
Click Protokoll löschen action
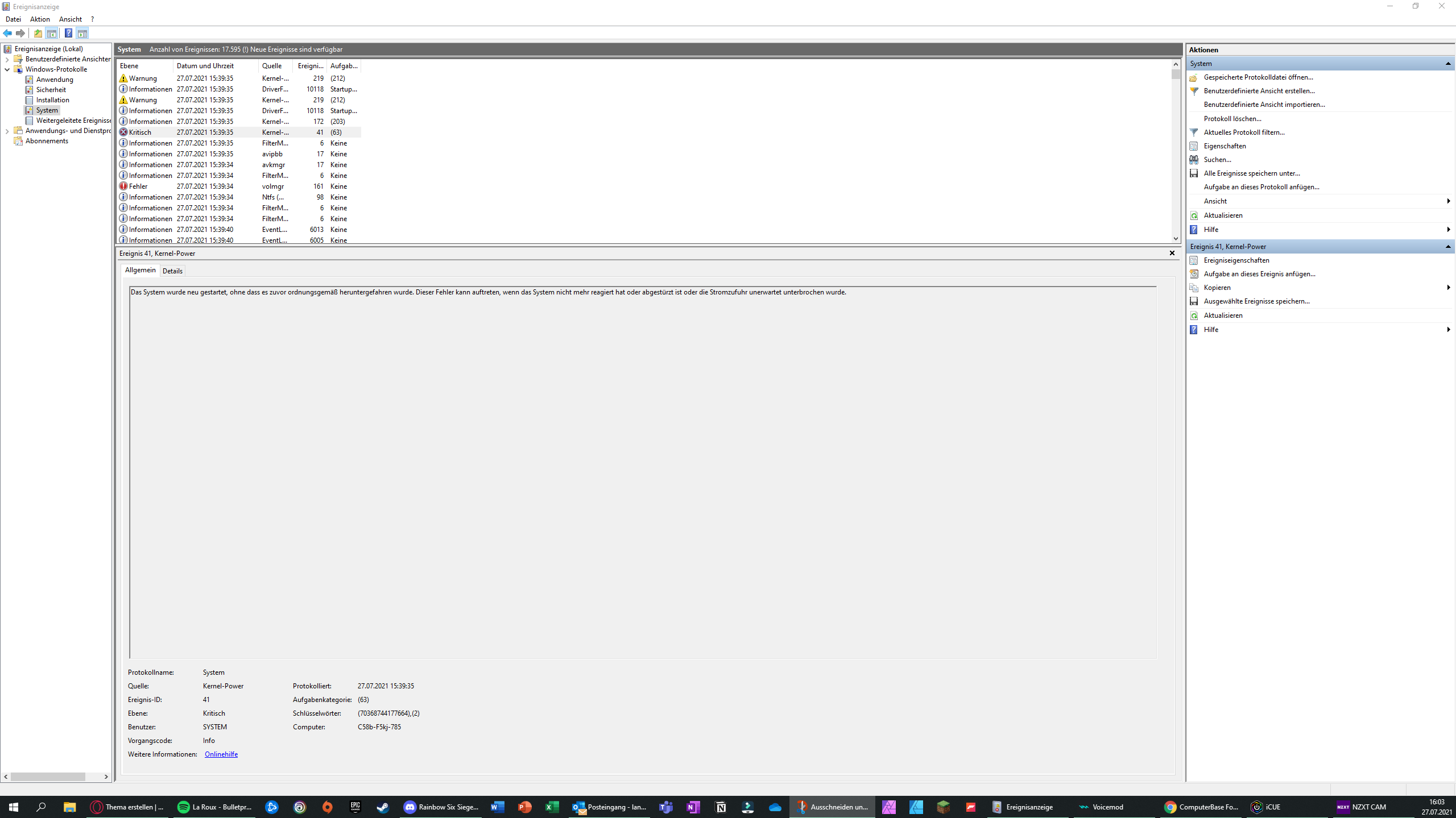click(x=1232, y=119)
